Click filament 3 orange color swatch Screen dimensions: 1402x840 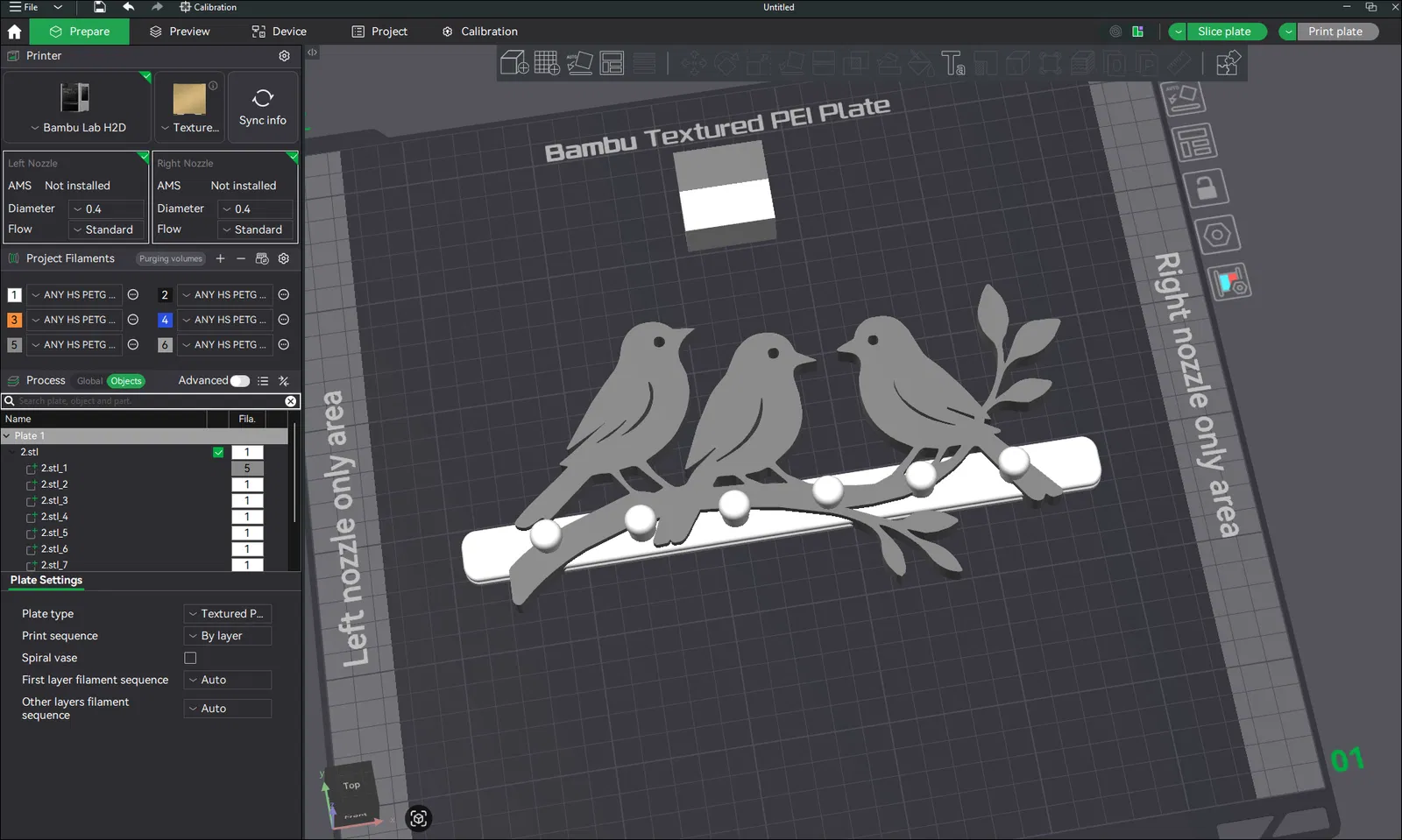pos(15,320)
